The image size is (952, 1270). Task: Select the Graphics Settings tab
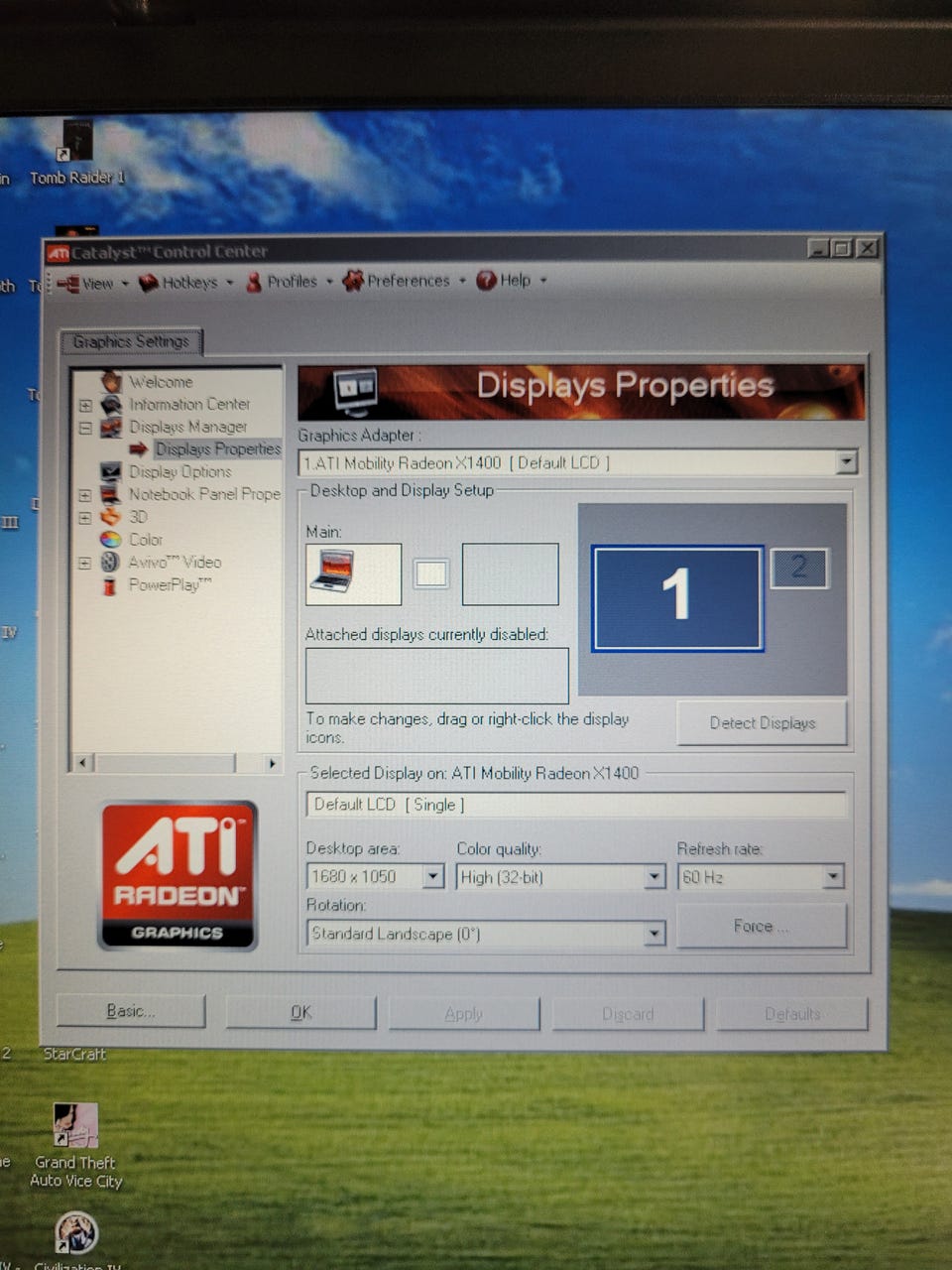point(131,341)
